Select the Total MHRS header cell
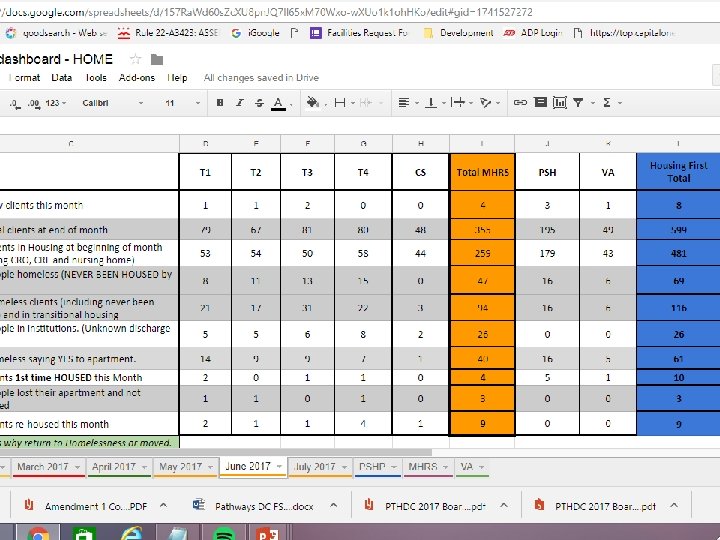Image resolution: width=720 pixels, height=540 pixels. point(482,172)
